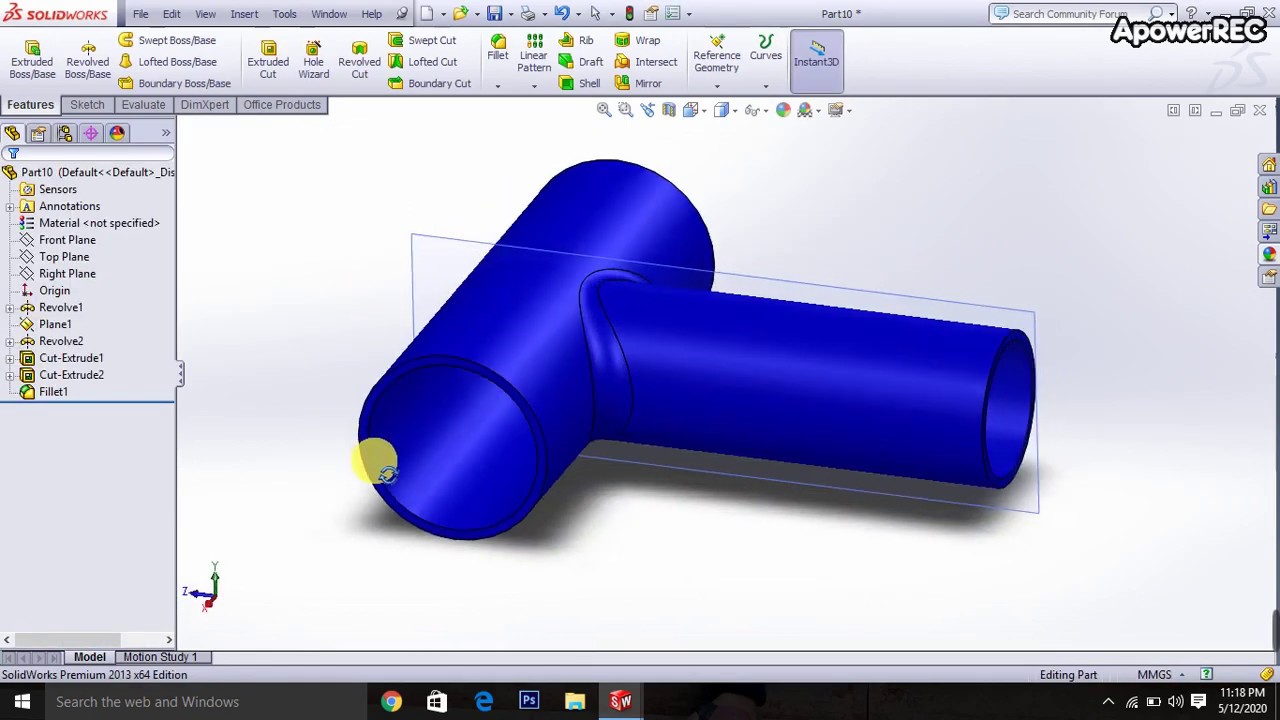The height and width of the screenshot is (720, 1280).
Task: Open the Reference Geometry dropdown
Action: click(716, 86)
